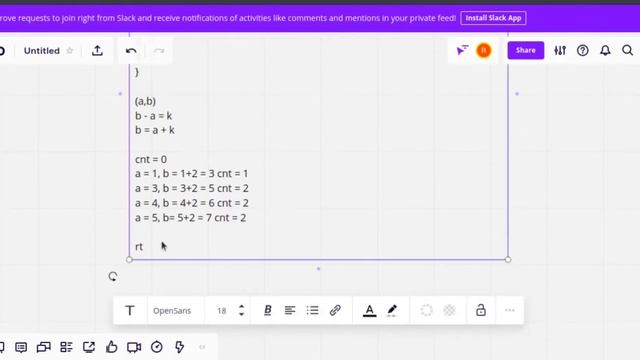The width and height of the screenshot is (640, 360).
Task: Open the cards list icon
Action: click(66, 347)
